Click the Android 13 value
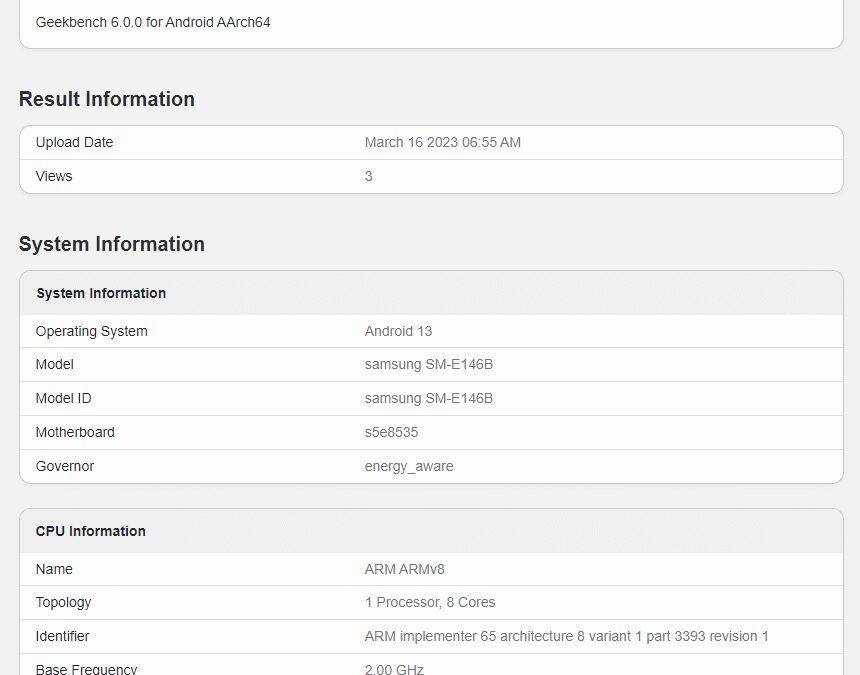This screenshot has width=860, height=675. coord(398,331)
